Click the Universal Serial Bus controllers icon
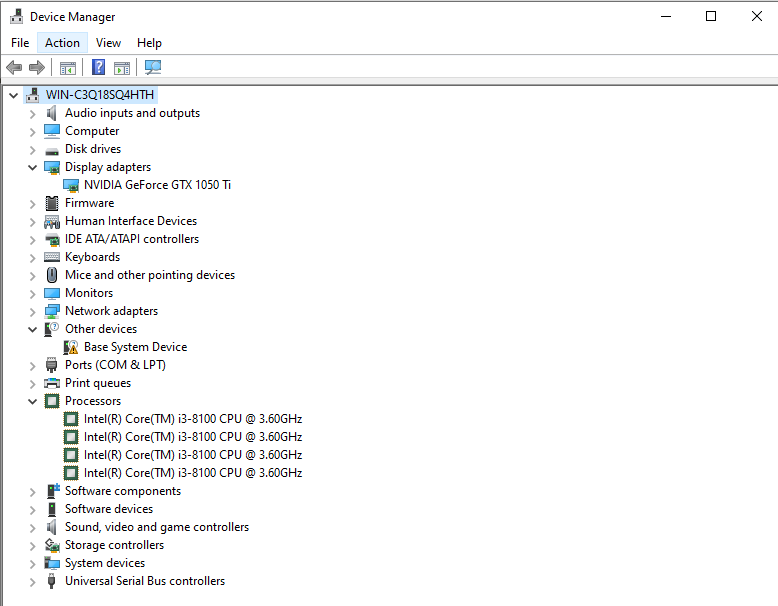 click(51, 581)
